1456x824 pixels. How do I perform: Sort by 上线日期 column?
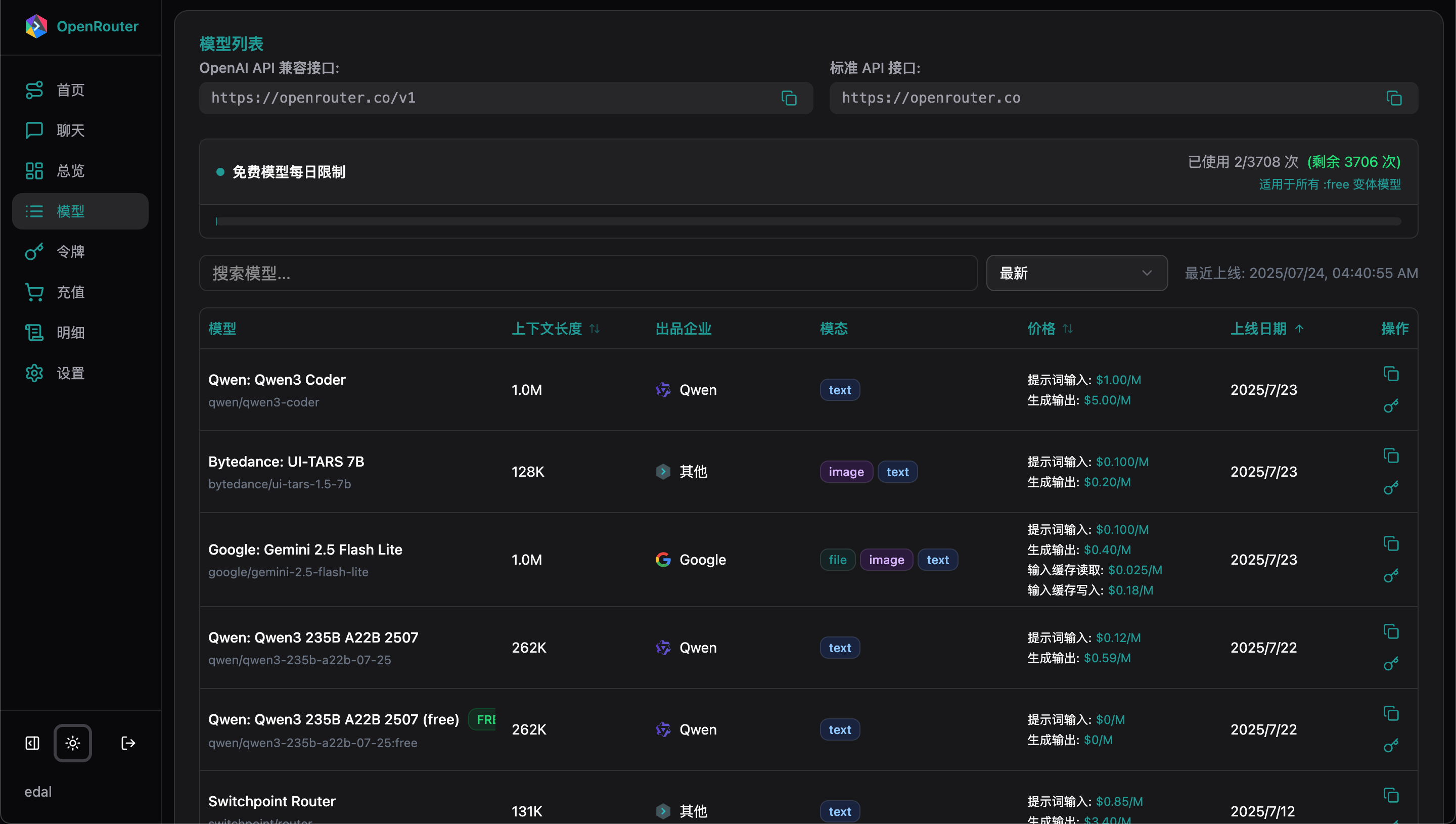point(1267,329)
